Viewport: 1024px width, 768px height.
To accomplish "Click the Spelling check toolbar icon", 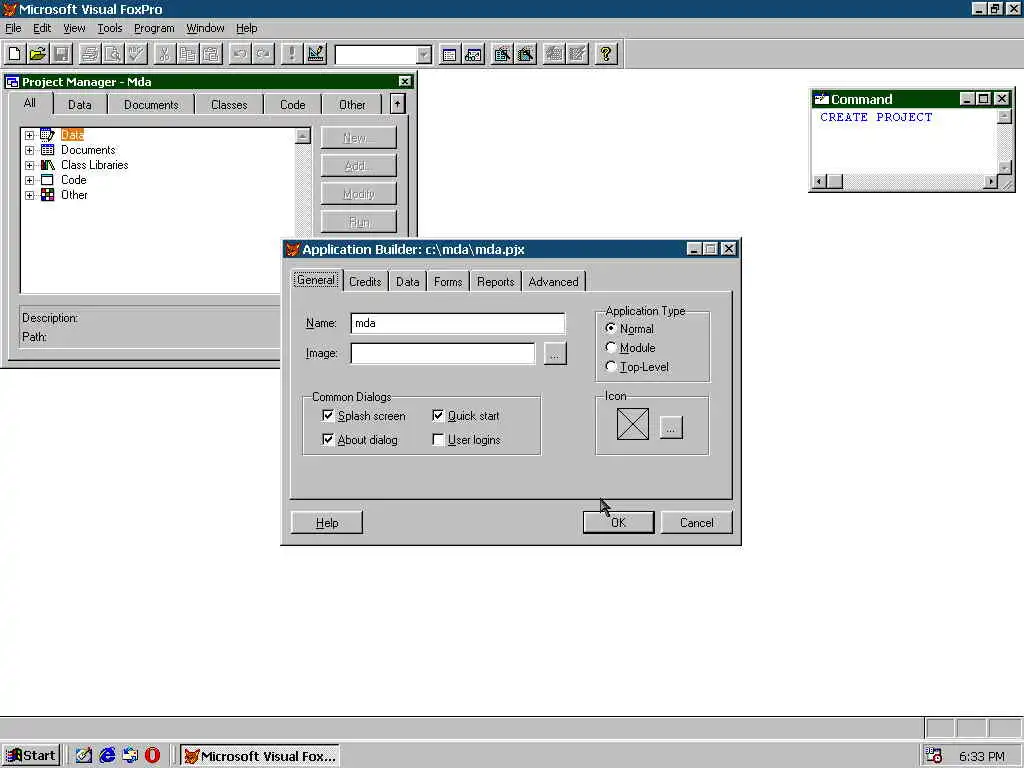I will coord(136,54).
